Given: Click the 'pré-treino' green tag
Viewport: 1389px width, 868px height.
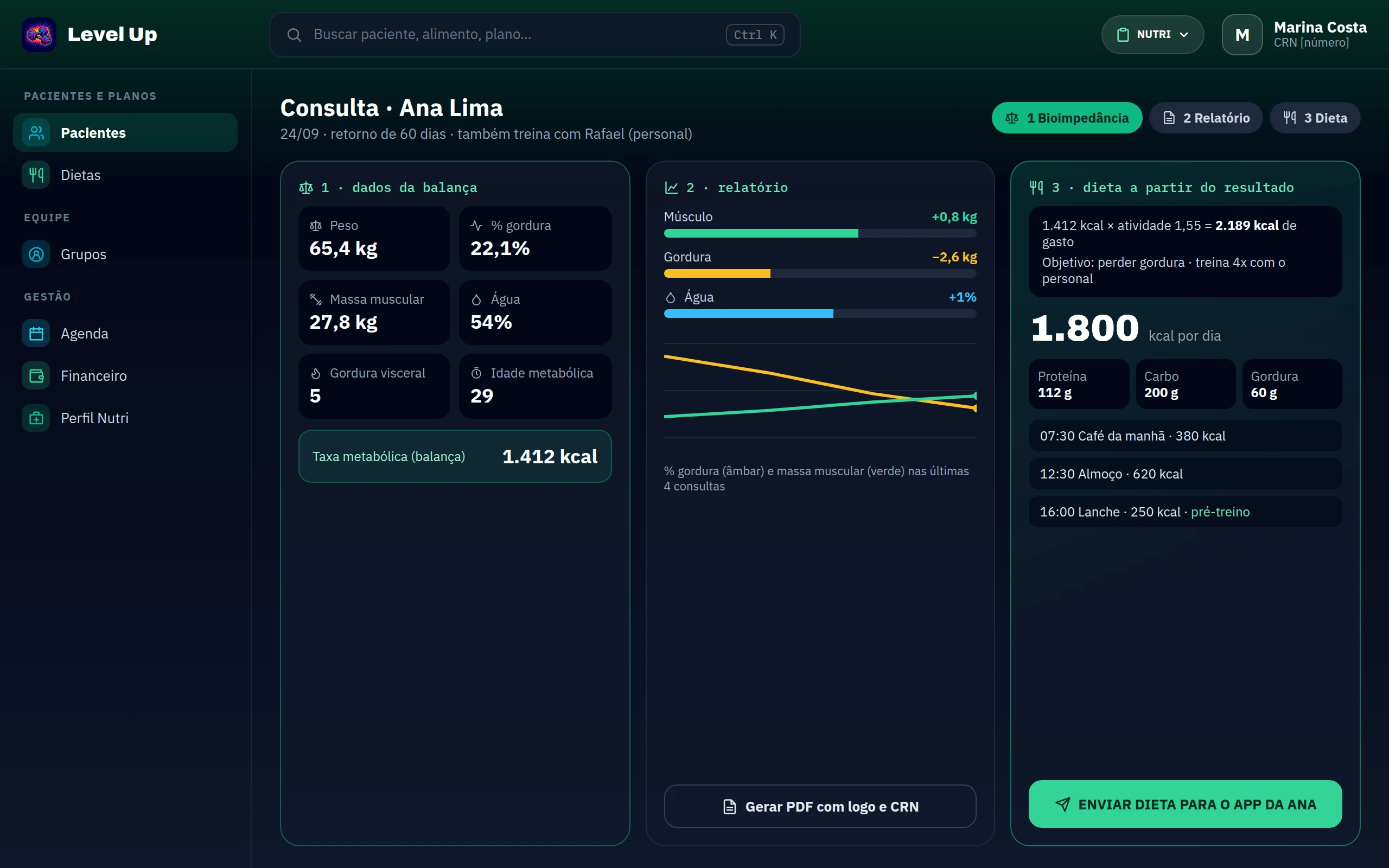Looking at the screenshot, I should click(x=1220, y=512).
